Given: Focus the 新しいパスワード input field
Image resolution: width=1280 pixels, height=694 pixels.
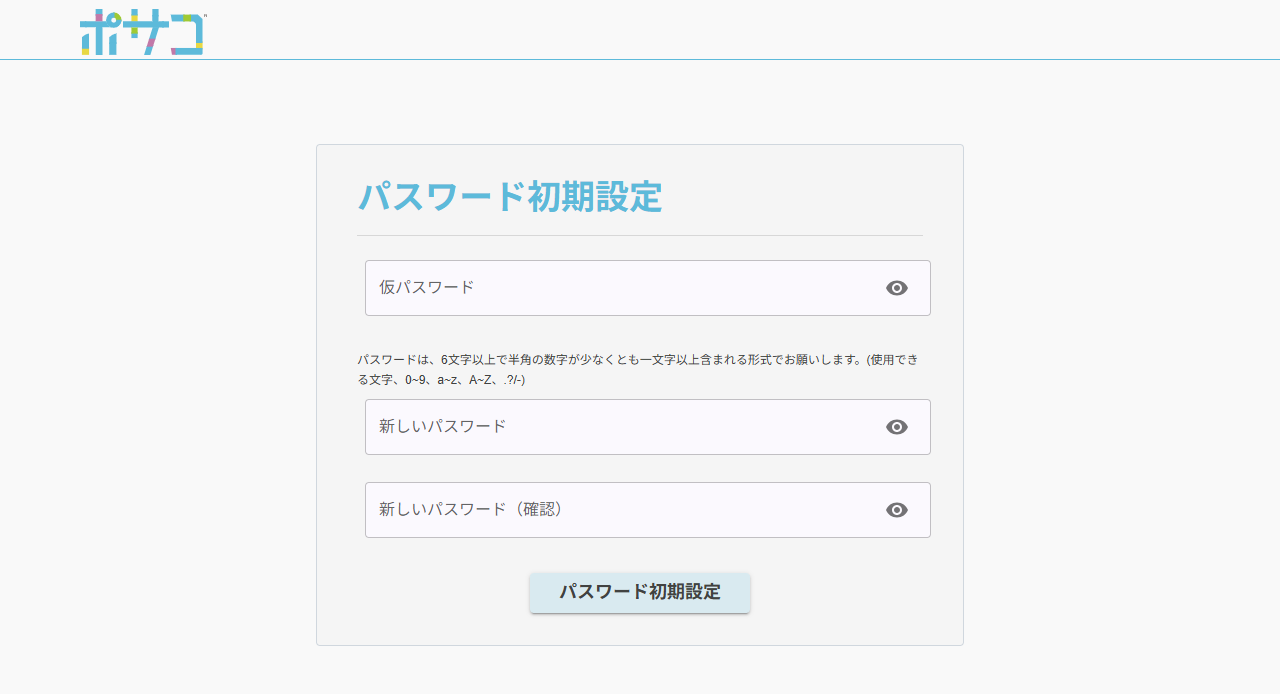Looking at the screenshot, I should point(648,427).
